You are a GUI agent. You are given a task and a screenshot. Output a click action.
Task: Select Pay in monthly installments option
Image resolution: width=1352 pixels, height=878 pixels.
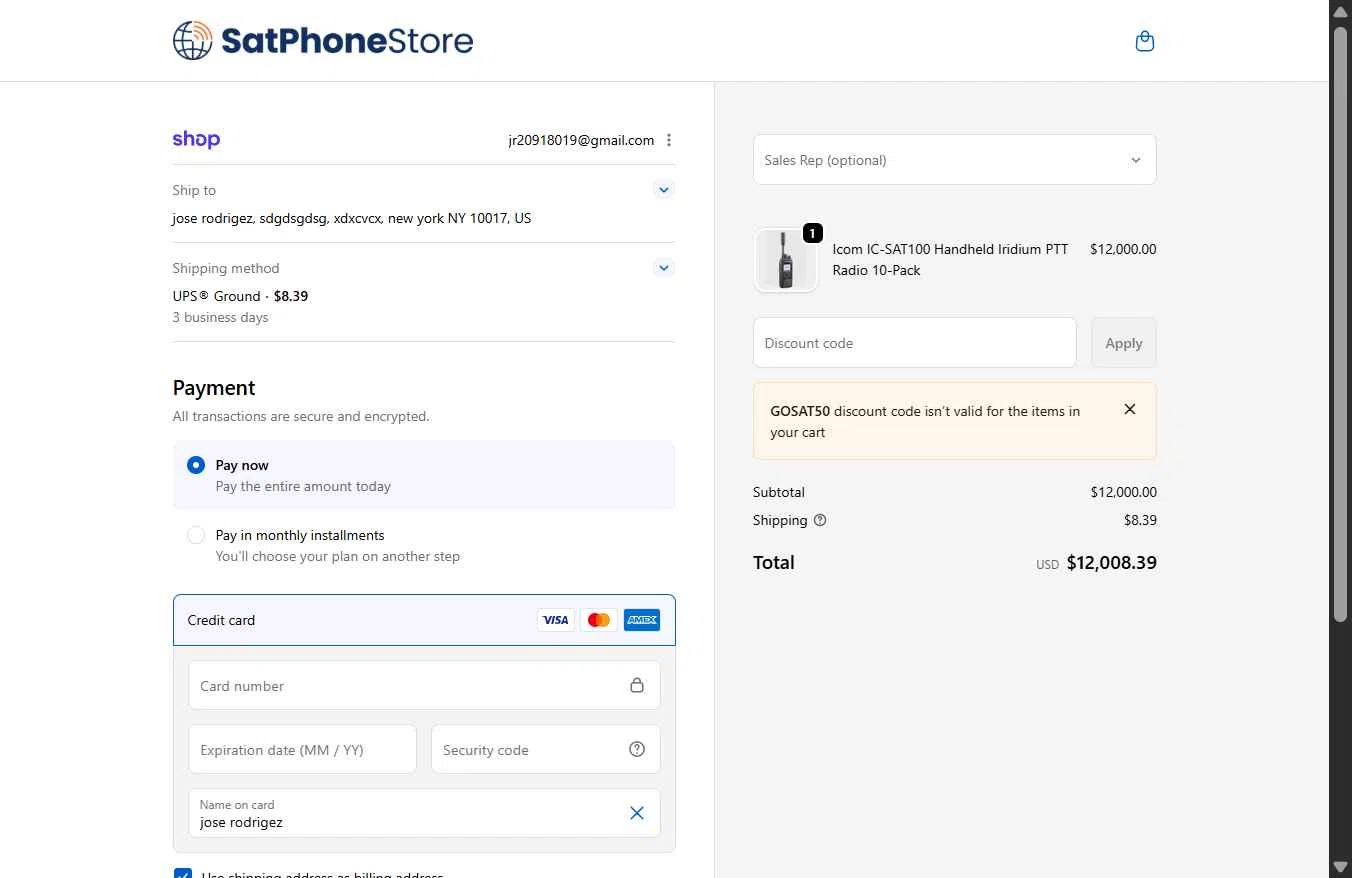point(196,535)
